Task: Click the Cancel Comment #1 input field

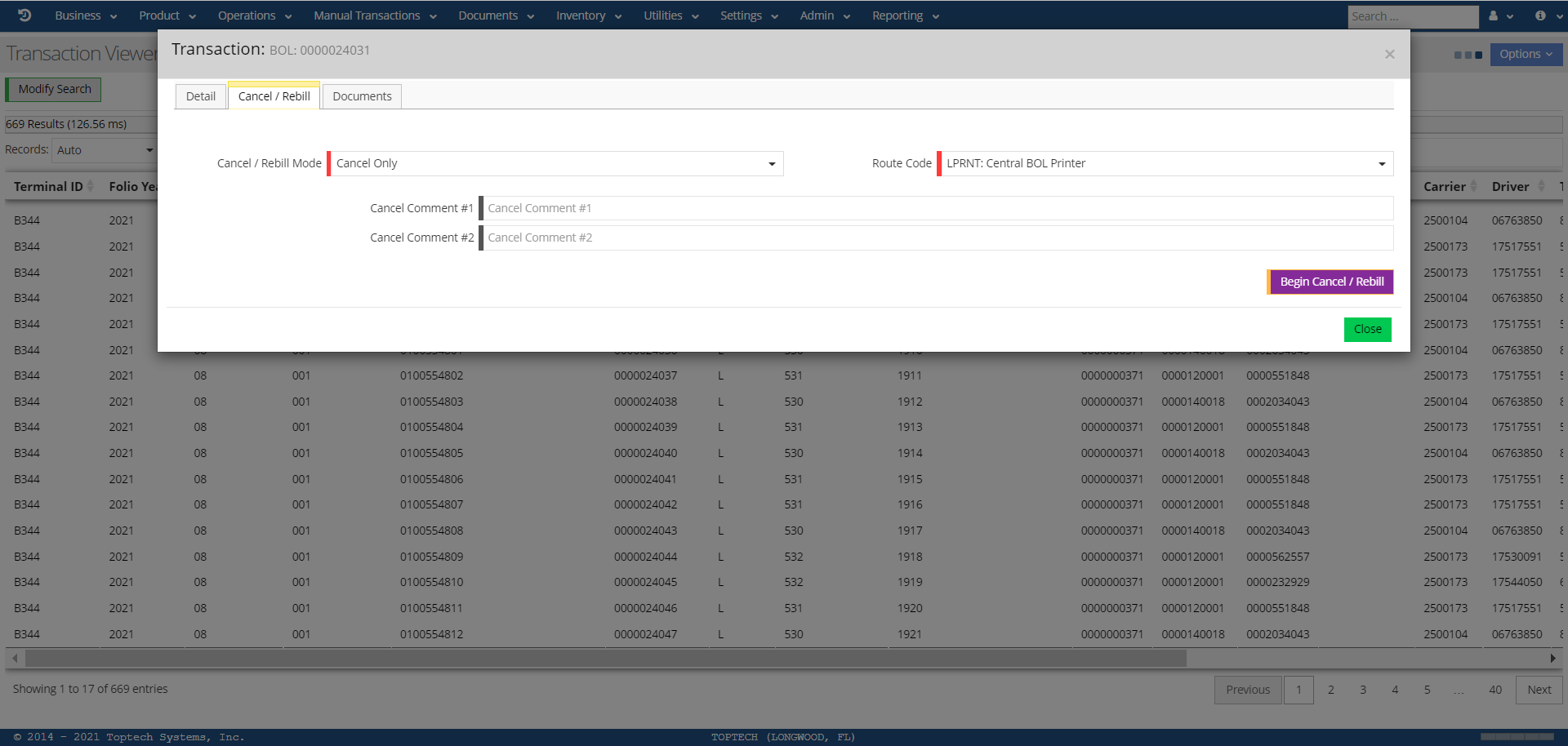Action: pyautogui.click(x=938, y=208)
